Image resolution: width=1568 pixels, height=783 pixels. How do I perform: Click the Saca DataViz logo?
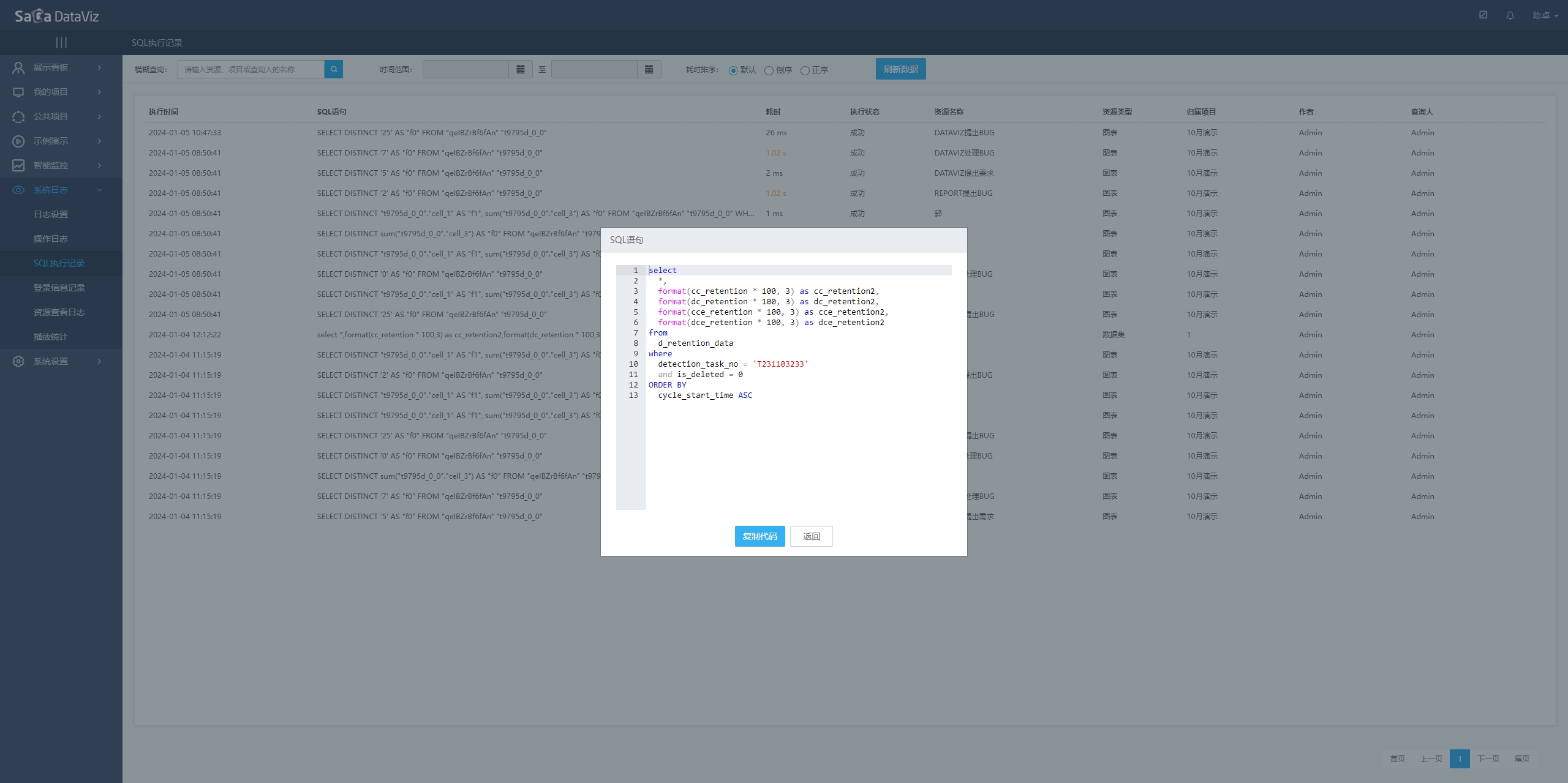tap(56, 16)
